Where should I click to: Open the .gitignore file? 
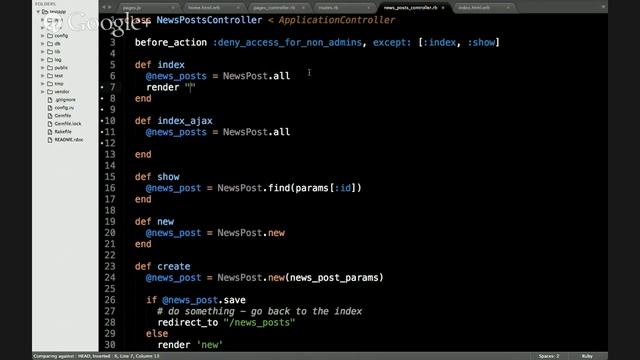(x=65, y=100)
